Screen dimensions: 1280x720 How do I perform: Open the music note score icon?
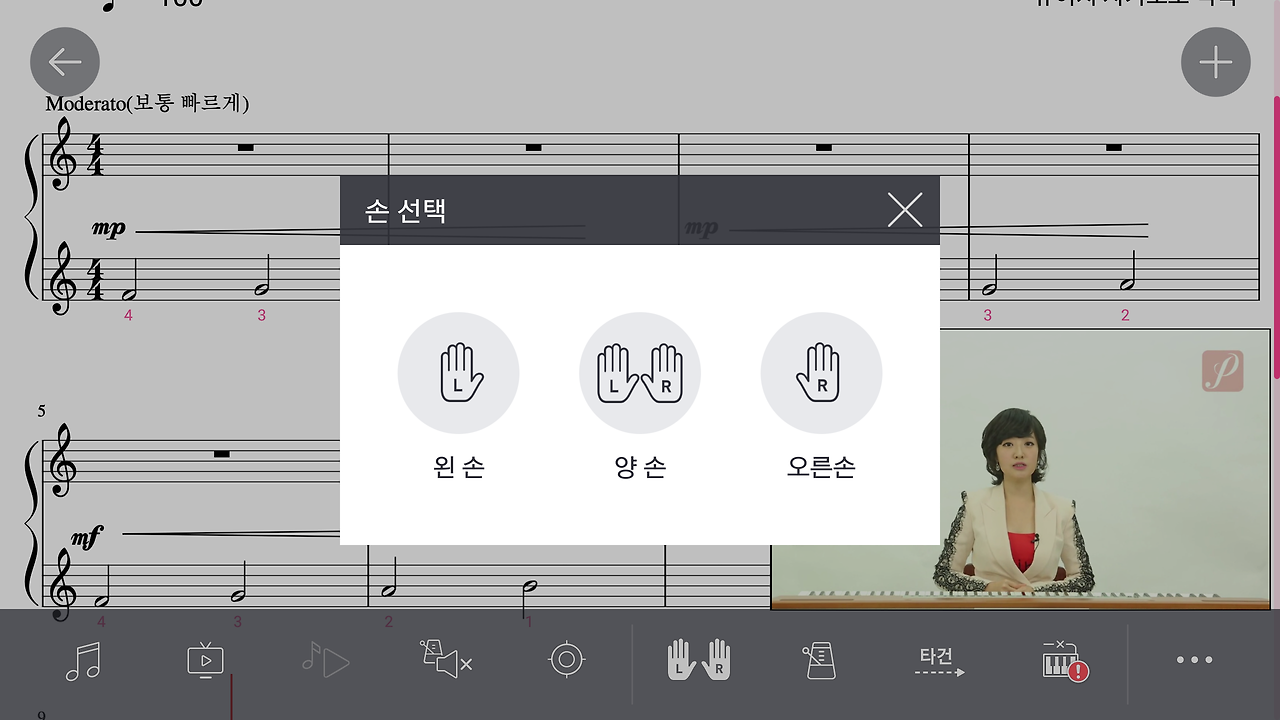(83, 661)
